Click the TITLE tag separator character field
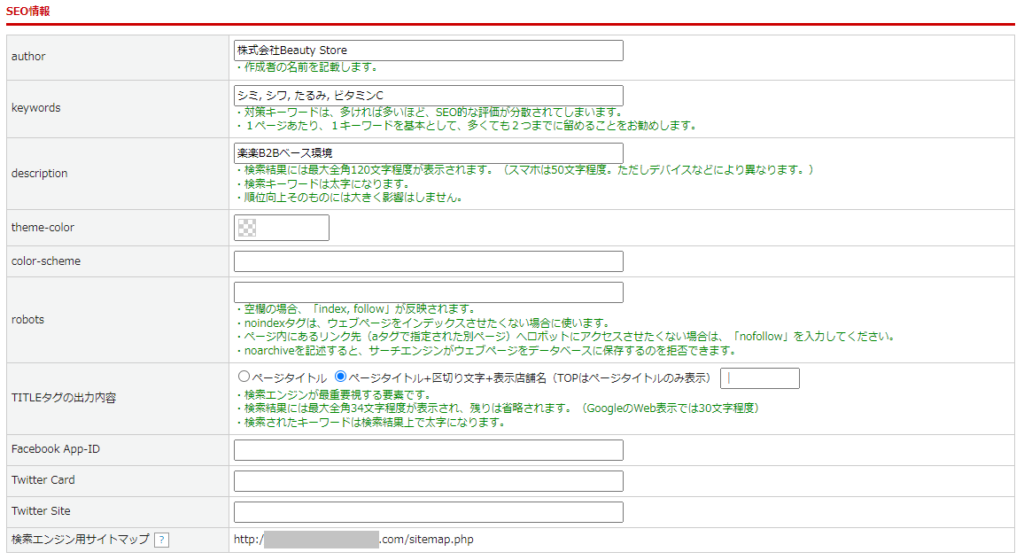Viewport: 1024px width, 560px height. pos(760,378)
